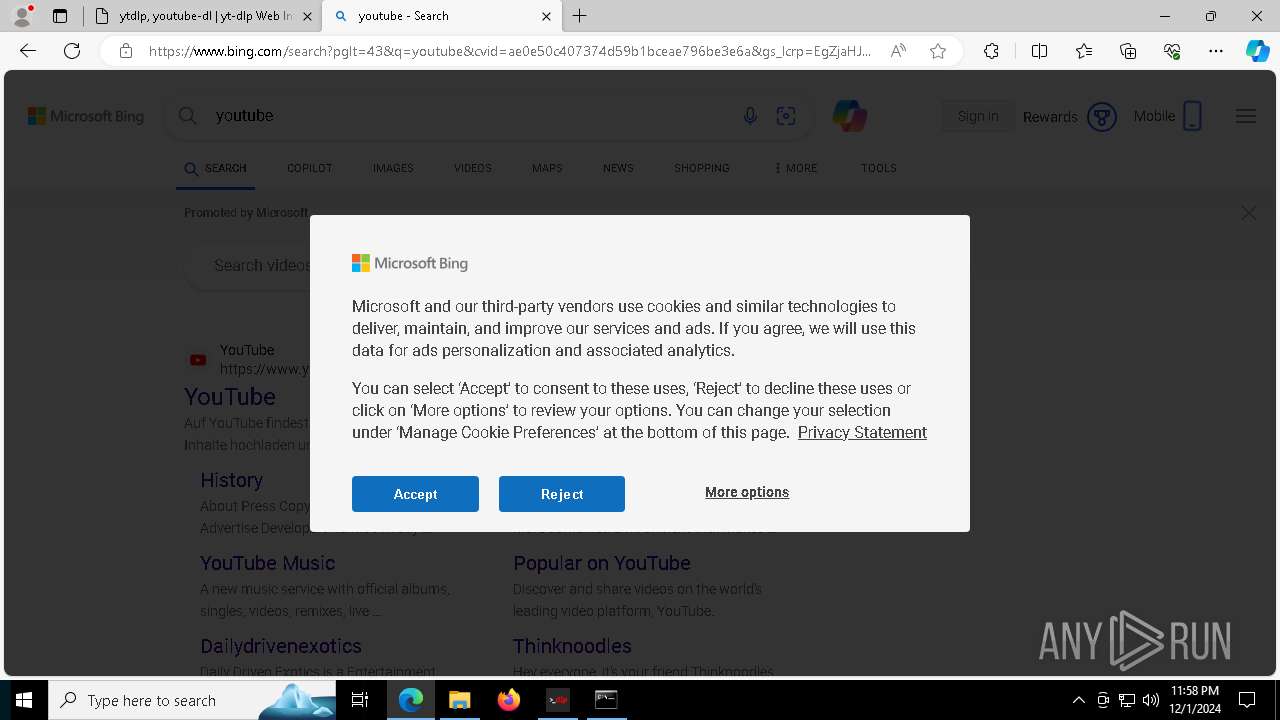1280x720 pixels.
Task: Click the Microsoft Bing logo
Action: [x=86, y=116]
